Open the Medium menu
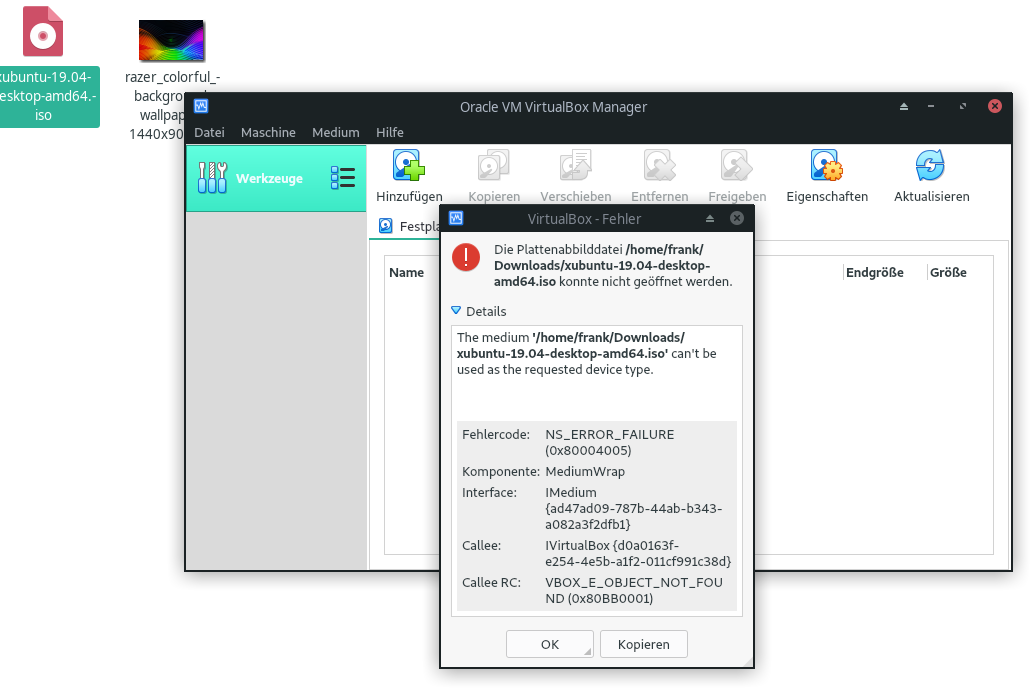 tap(335, 132)
